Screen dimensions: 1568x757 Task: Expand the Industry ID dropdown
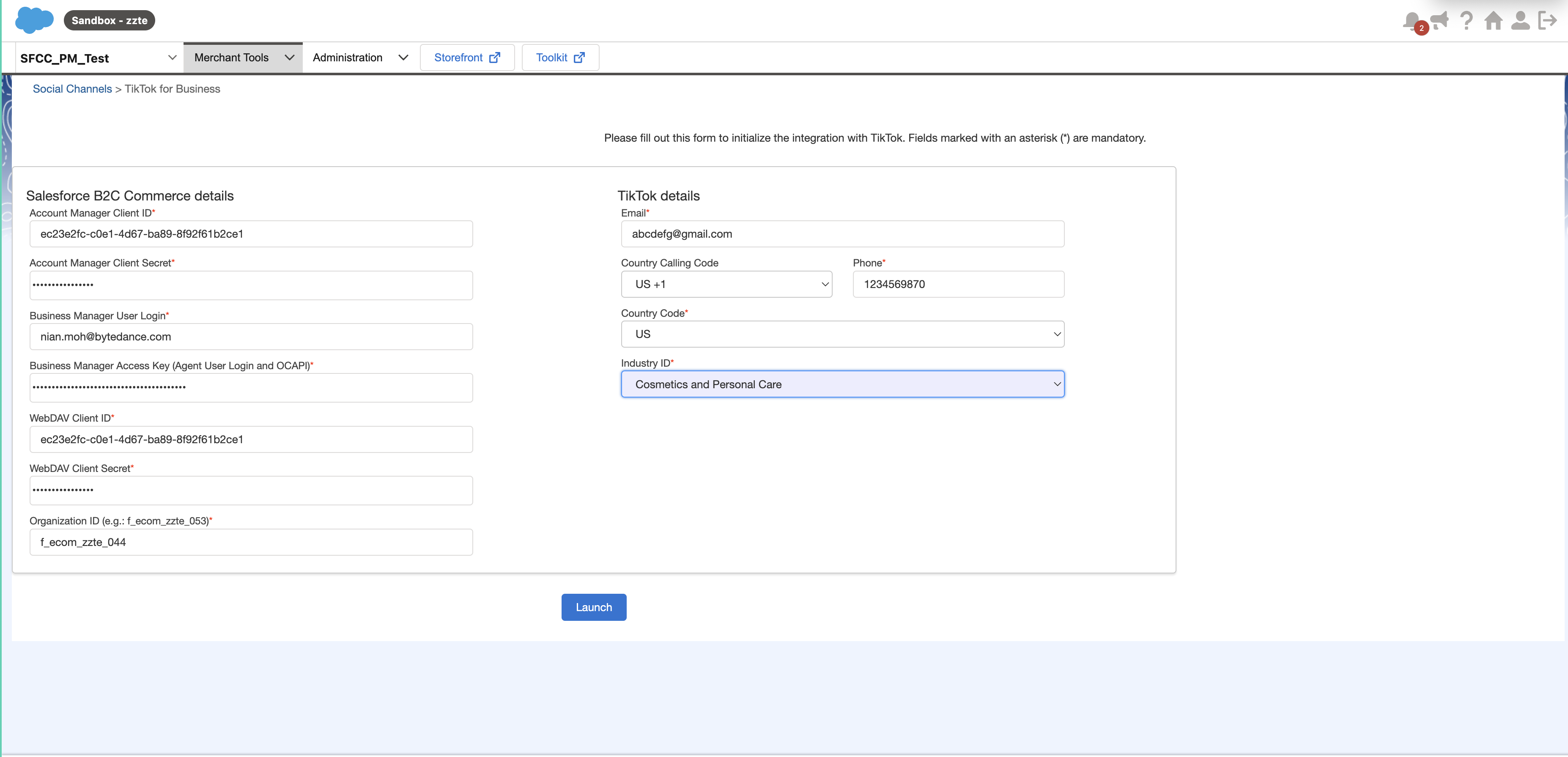point(842,384)
